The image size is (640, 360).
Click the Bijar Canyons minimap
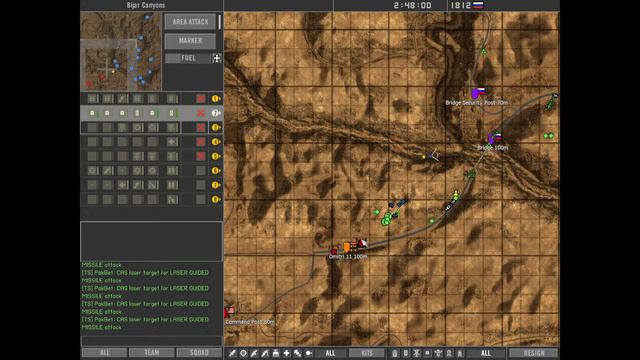tap(121, 51)
